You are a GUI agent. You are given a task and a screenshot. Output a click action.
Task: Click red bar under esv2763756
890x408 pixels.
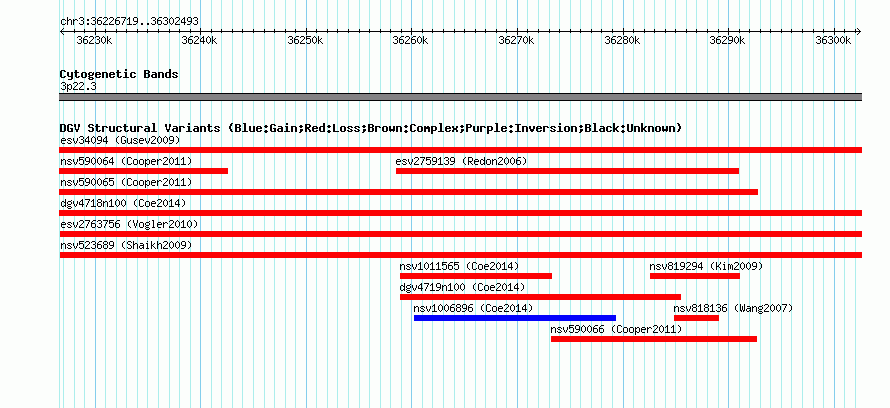point(461,234)
